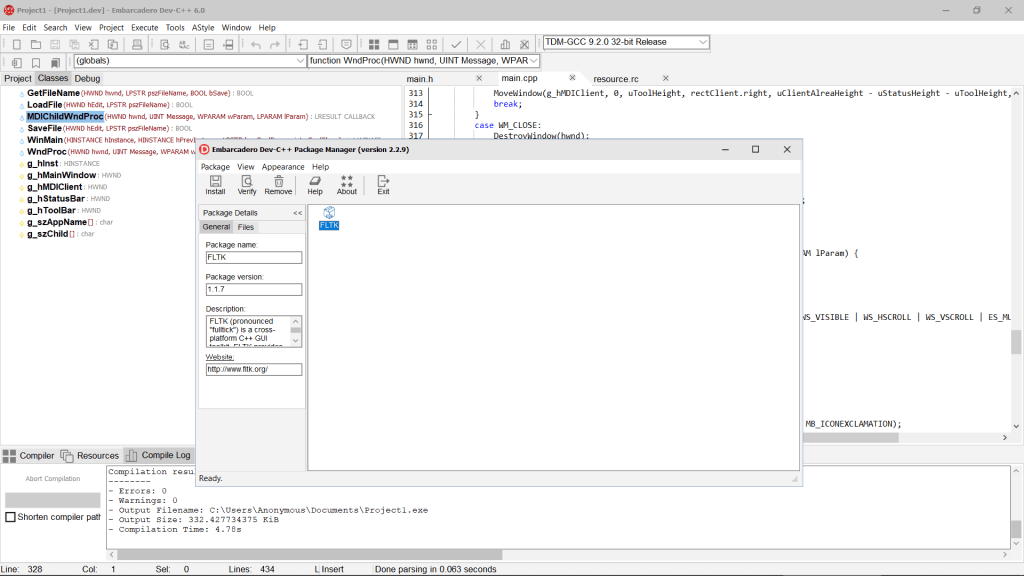Screen dimensions: 1024x576
Task: Click the Undo arrow toolbar icon
Action: (256, 44)
